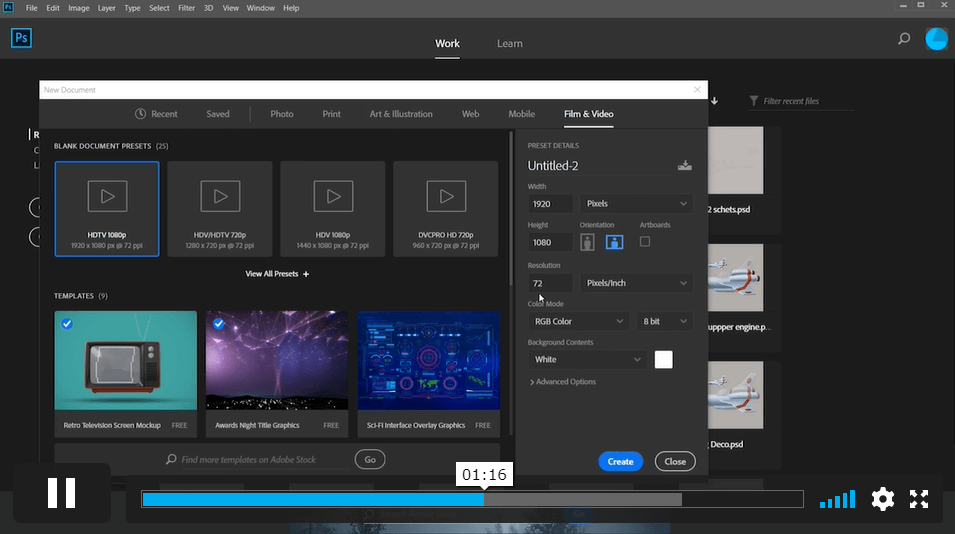This screenshot has height=534, width=955.
Task: Adjust volume bars indicator
Action: point(837,499)
